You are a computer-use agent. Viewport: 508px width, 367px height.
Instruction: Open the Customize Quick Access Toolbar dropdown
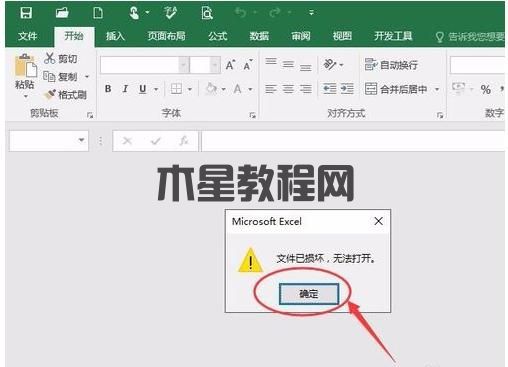(x=311, y=13)
